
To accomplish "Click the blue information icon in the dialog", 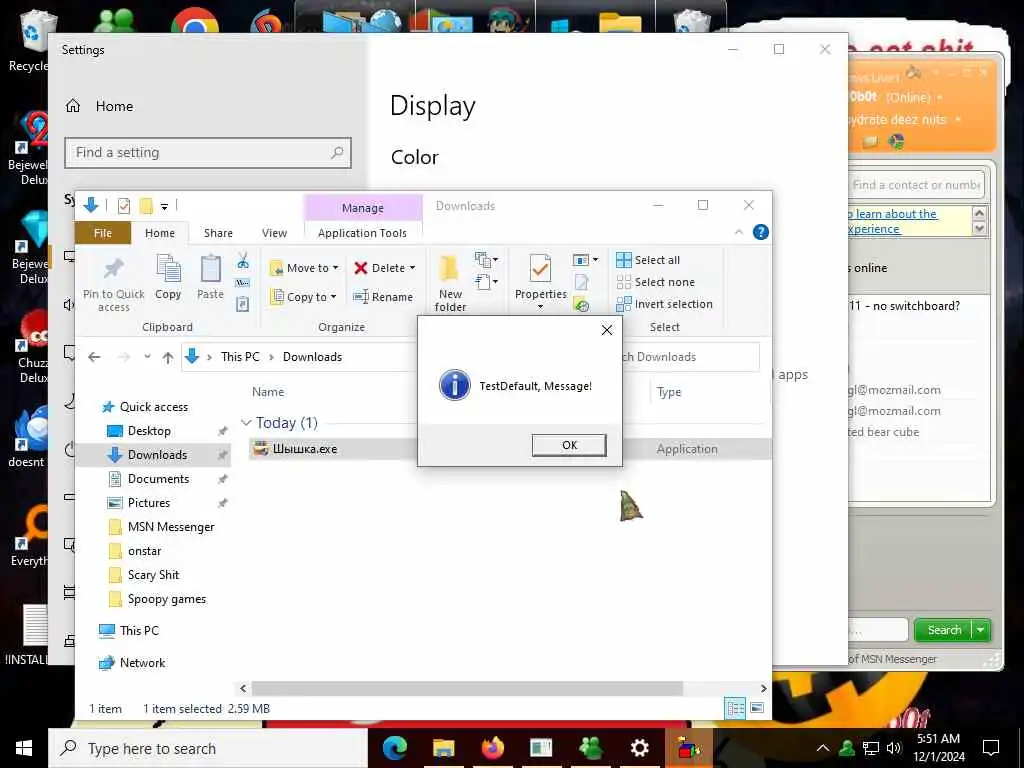I will tap(455, 385).
